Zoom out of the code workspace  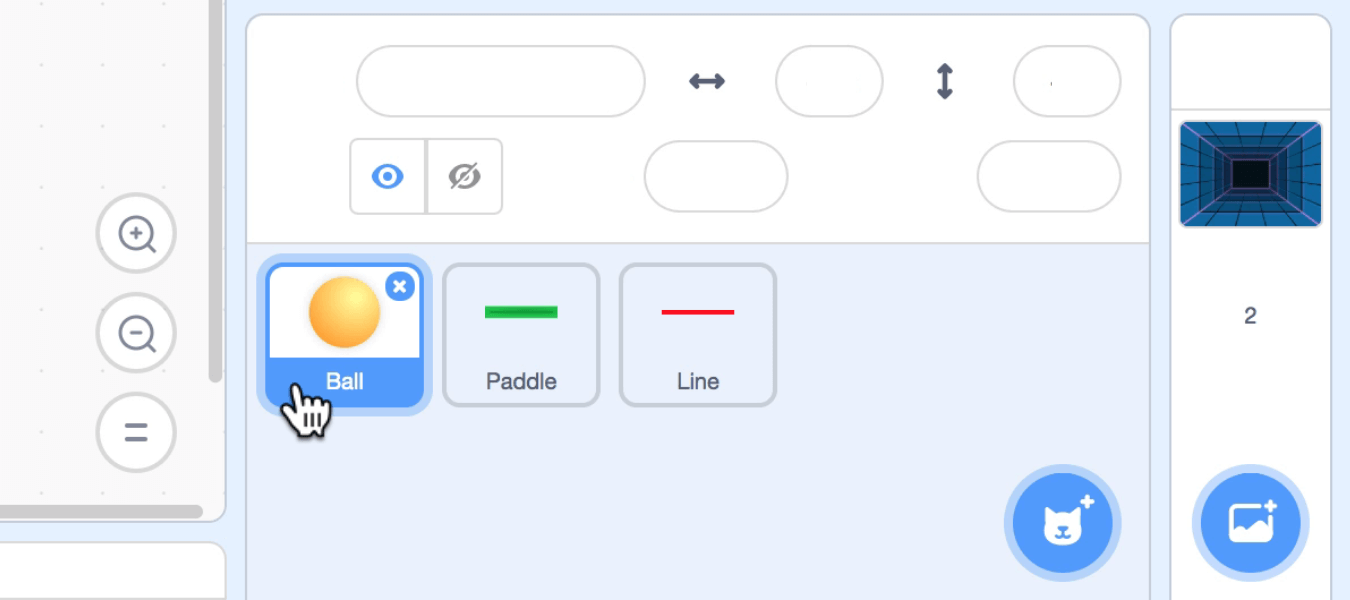[136, 333]
